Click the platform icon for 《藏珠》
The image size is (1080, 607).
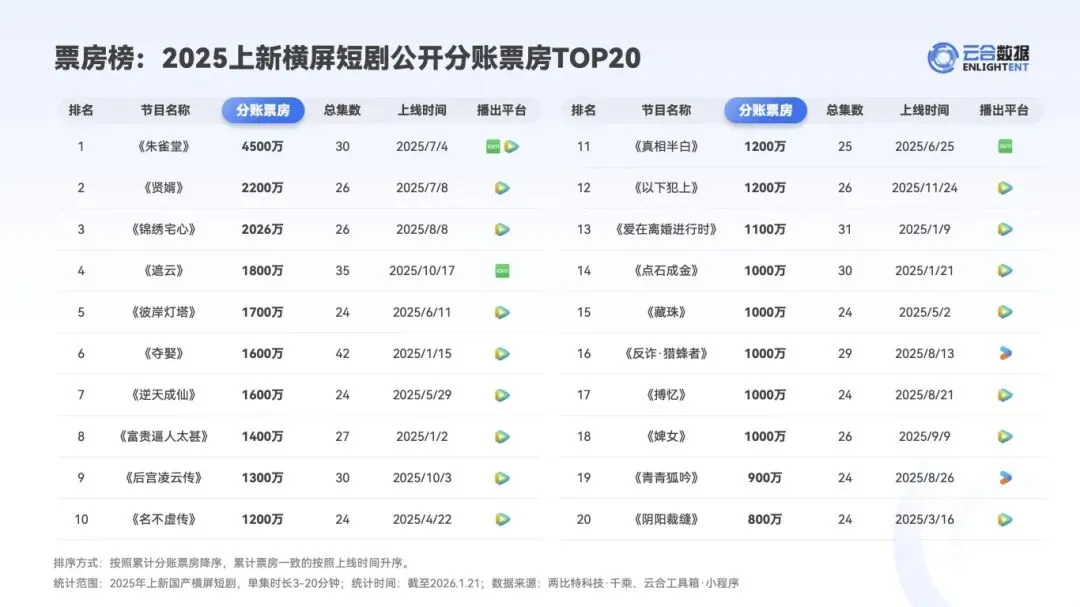(1005, 312)
